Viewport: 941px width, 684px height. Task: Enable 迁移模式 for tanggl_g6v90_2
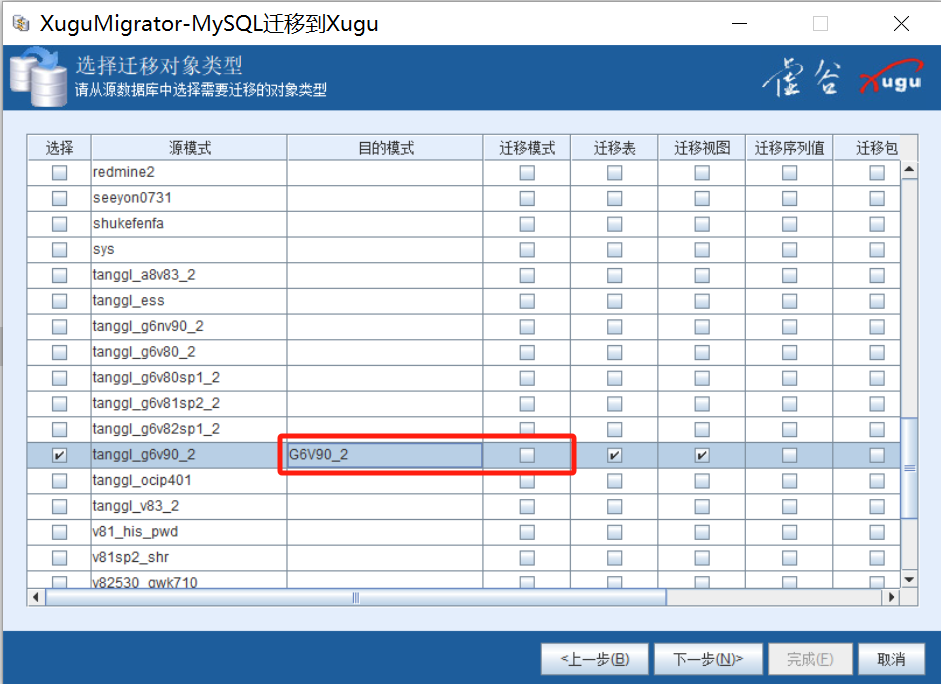coord(527,455)
